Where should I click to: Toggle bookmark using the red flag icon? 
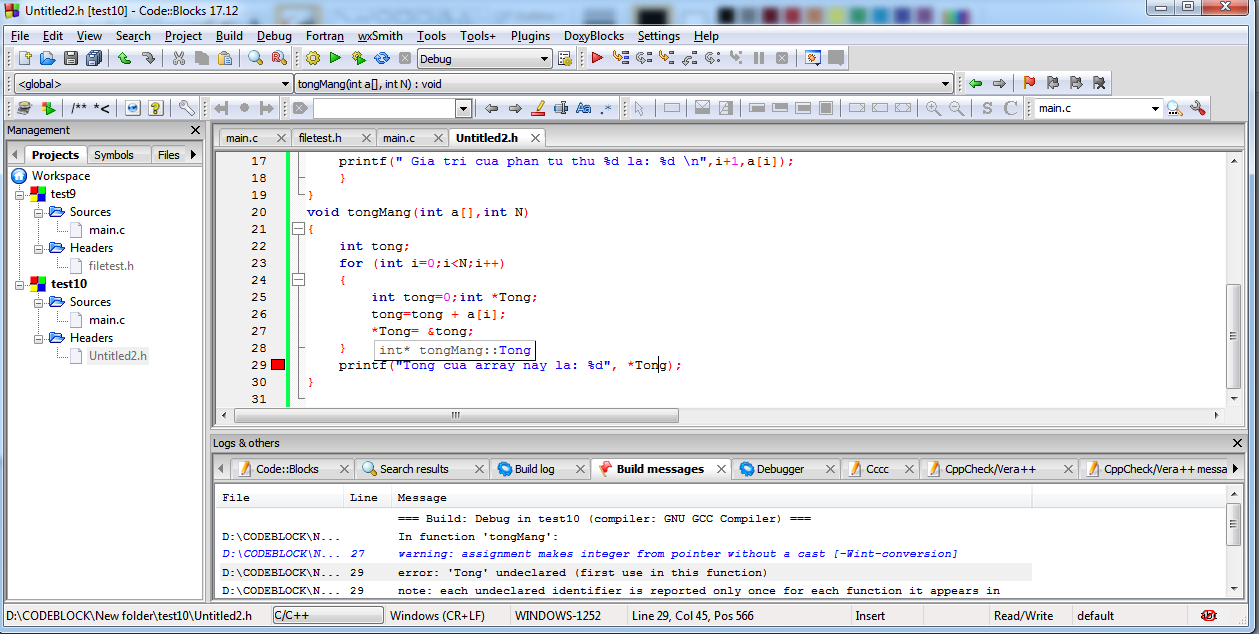tap(1029, 84)
